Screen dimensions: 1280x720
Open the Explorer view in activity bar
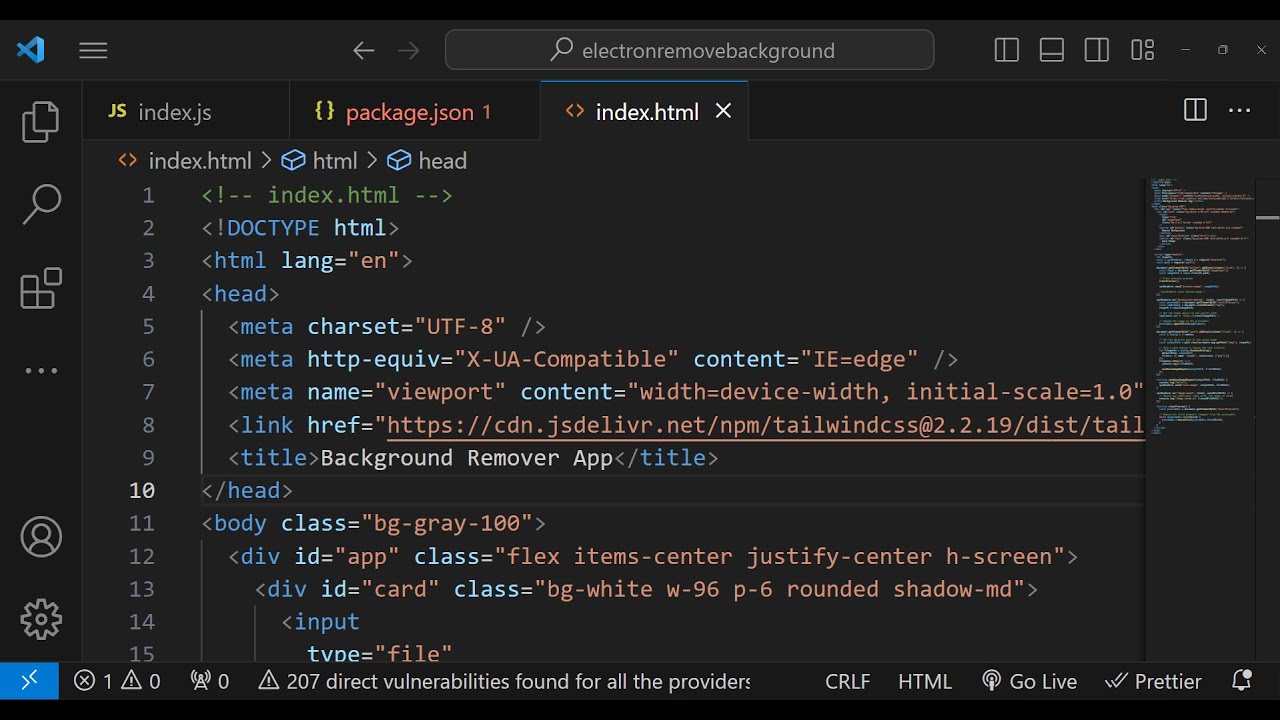(41, 122)
